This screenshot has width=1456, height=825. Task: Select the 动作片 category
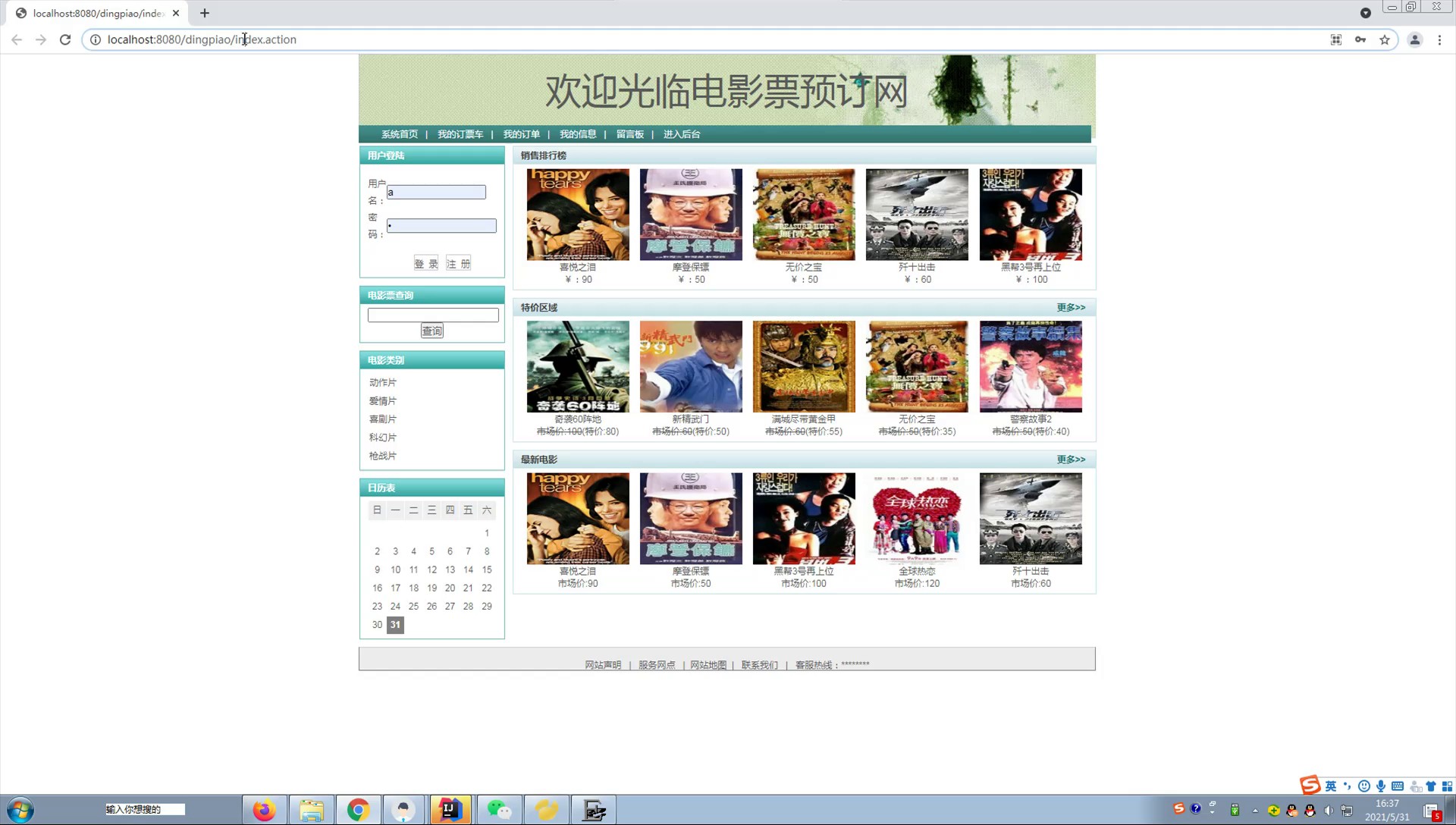pyautogui.click(x=383, y=382)
